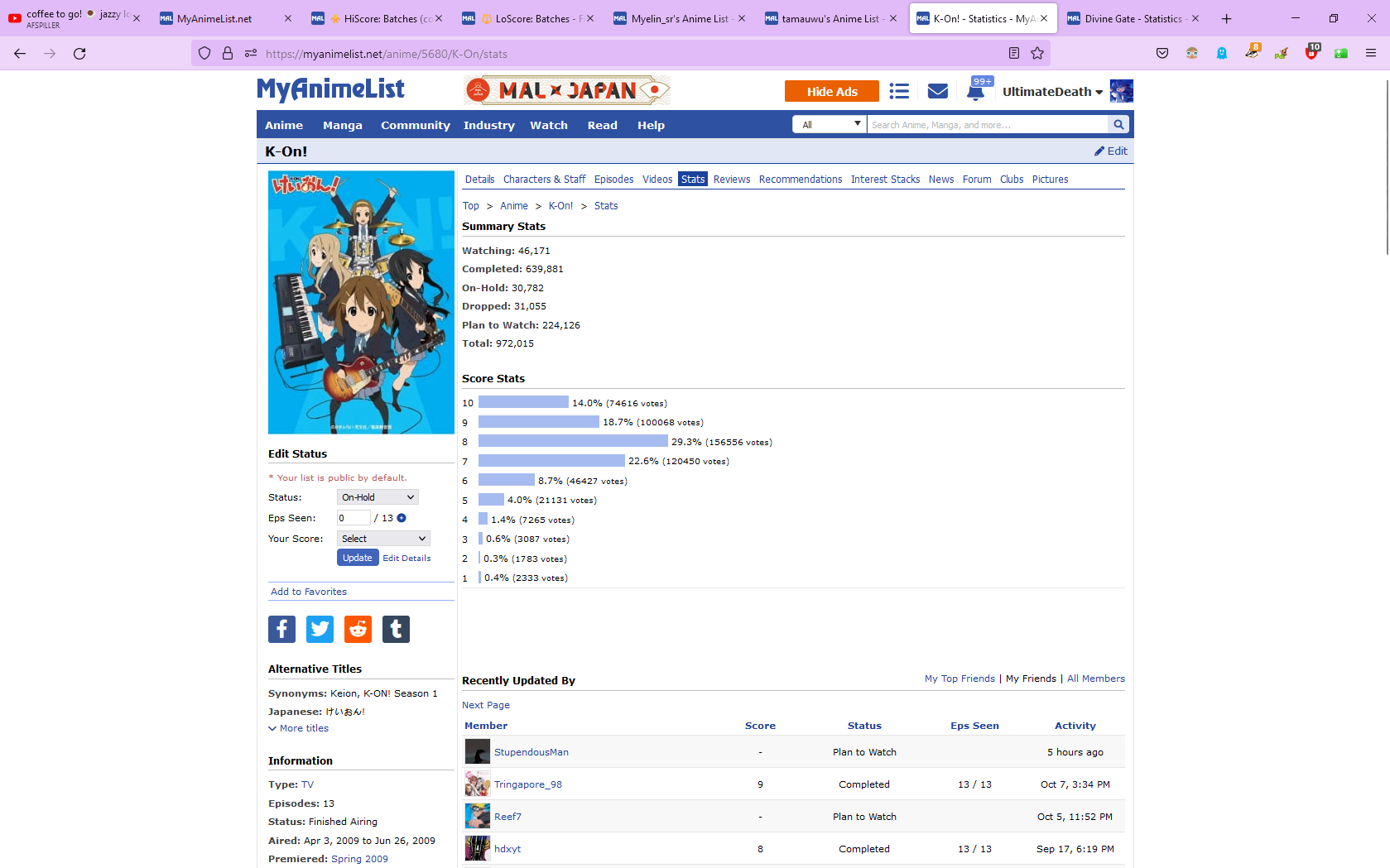1390x868 pixels.
Task: Open the search category All dropdown
Action: [830, 125]
